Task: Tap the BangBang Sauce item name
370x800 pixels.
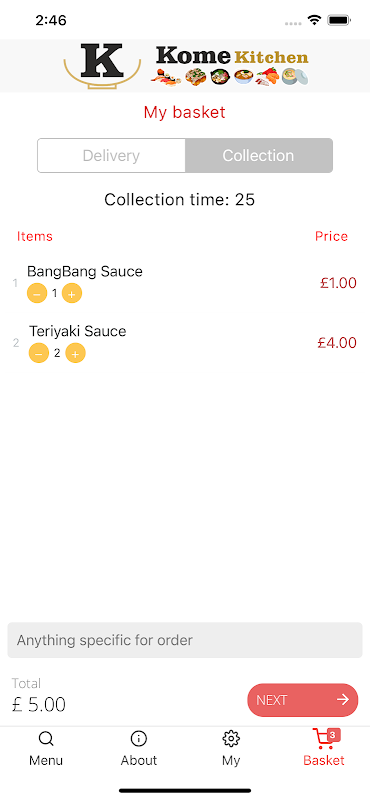Action: click(85, 271)
